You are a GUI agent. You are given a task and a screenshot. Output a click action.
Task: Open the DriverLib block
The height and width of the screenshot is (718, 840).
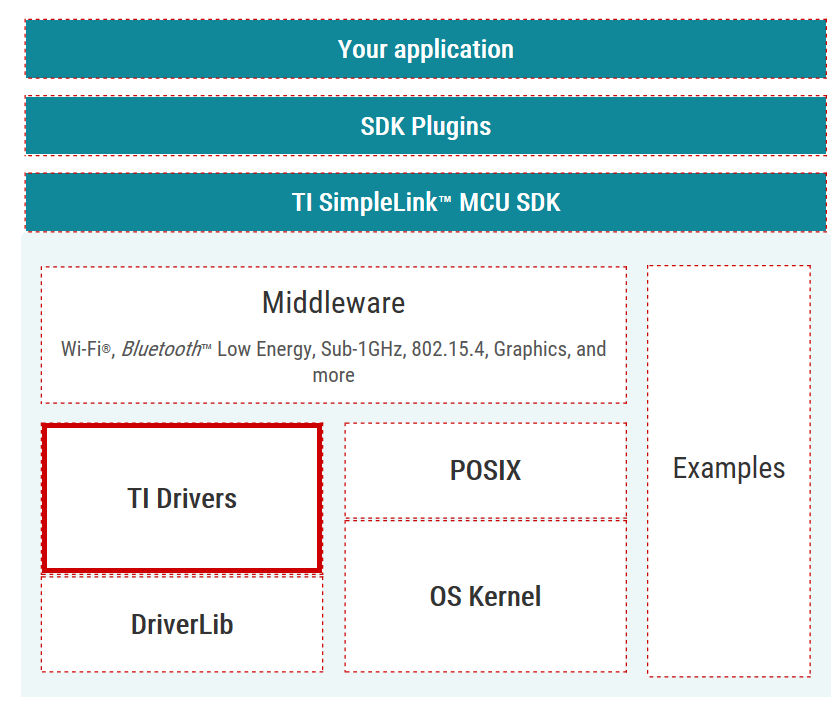(182, 624)
